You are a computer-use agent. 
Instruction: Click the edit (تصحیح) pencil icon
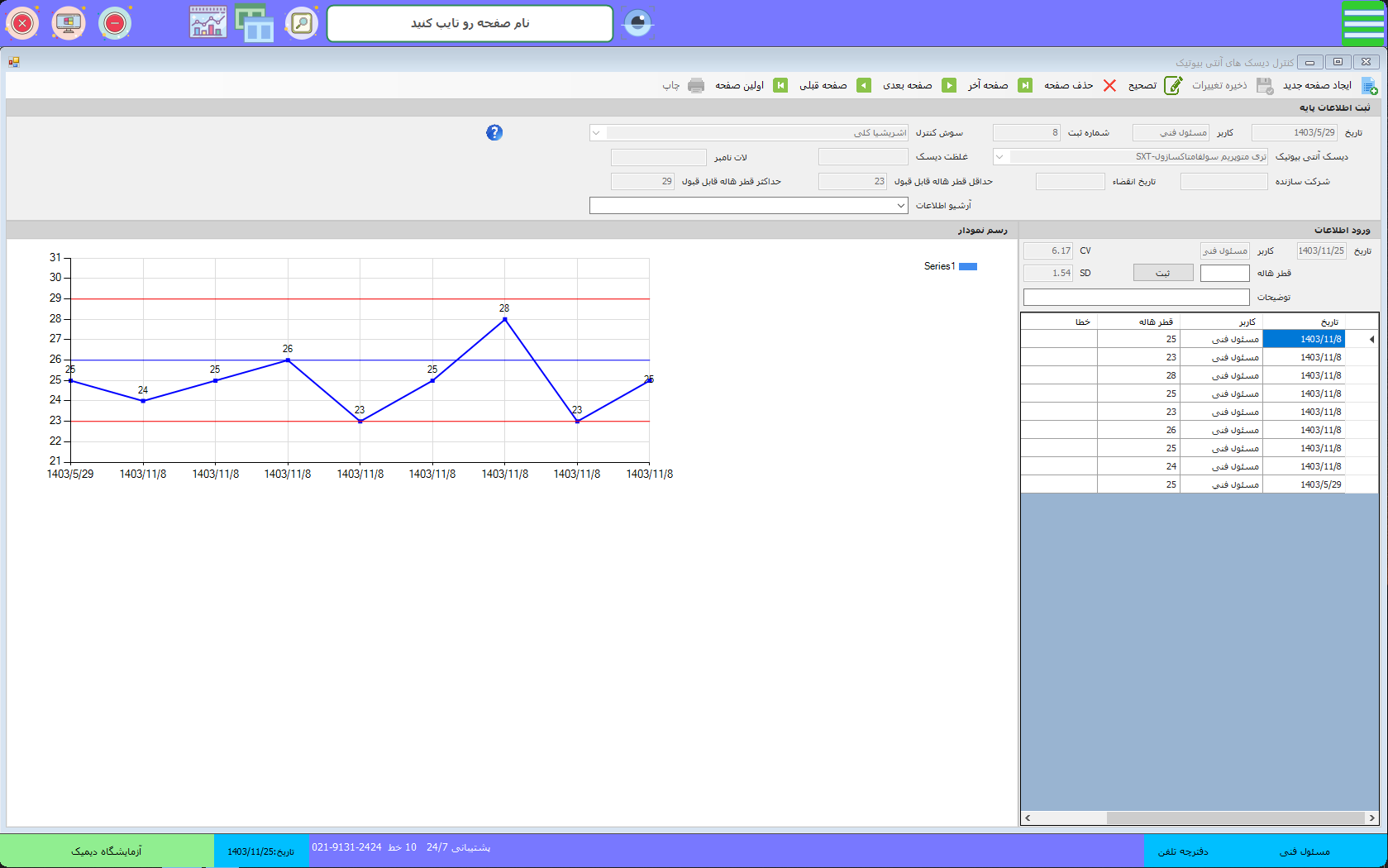click(1172, 86)
